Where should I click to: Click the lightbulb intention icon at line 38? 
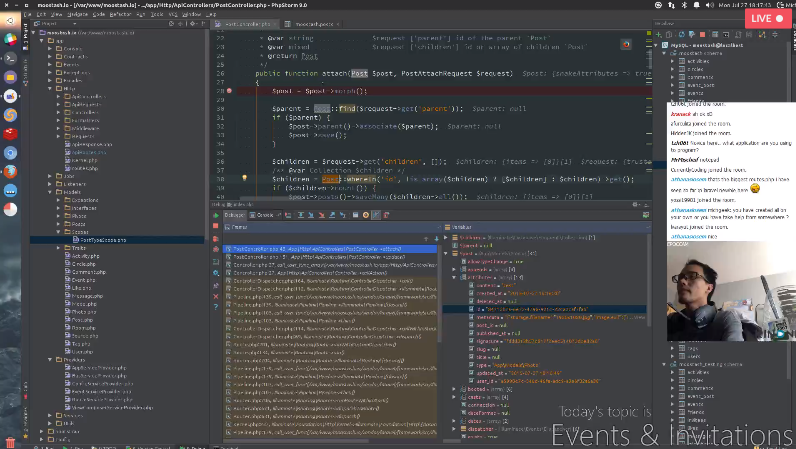tap(244, 178)
